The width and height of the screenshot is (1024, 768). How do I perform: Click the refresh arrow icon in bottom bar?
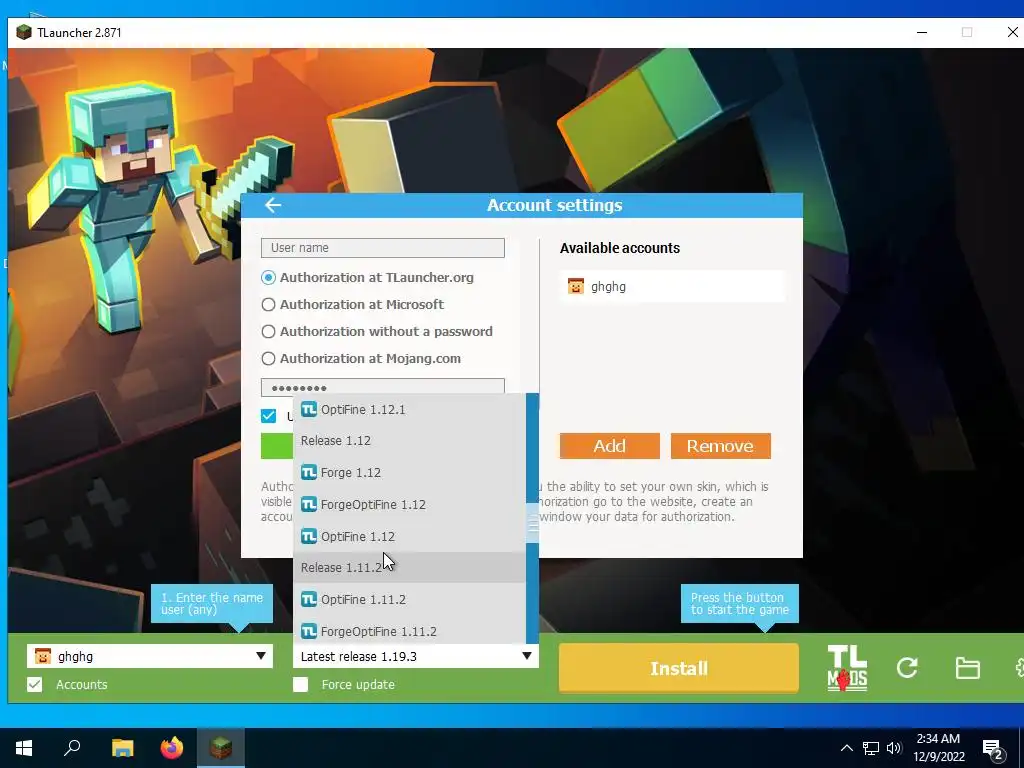(x=907, y=667)
